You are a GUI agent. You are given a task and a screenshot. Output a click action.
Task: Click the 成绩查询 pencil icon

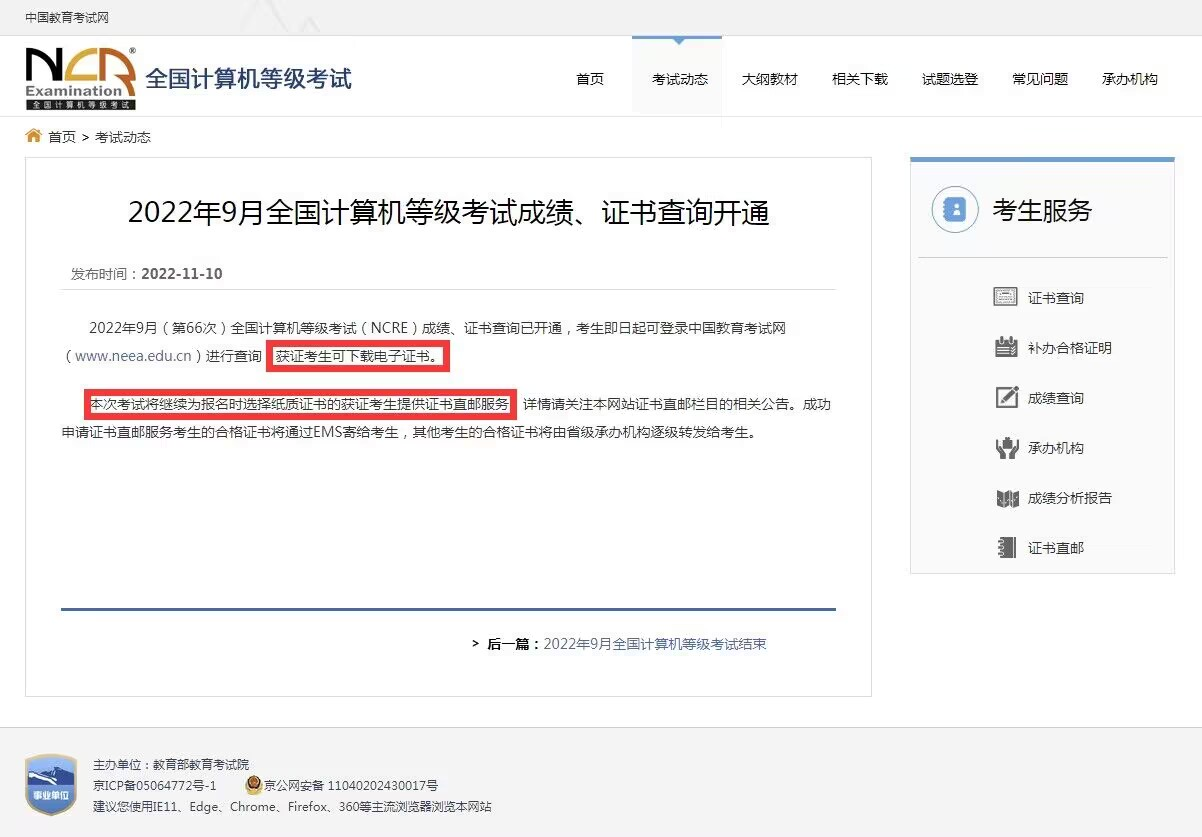[1006, 397]
